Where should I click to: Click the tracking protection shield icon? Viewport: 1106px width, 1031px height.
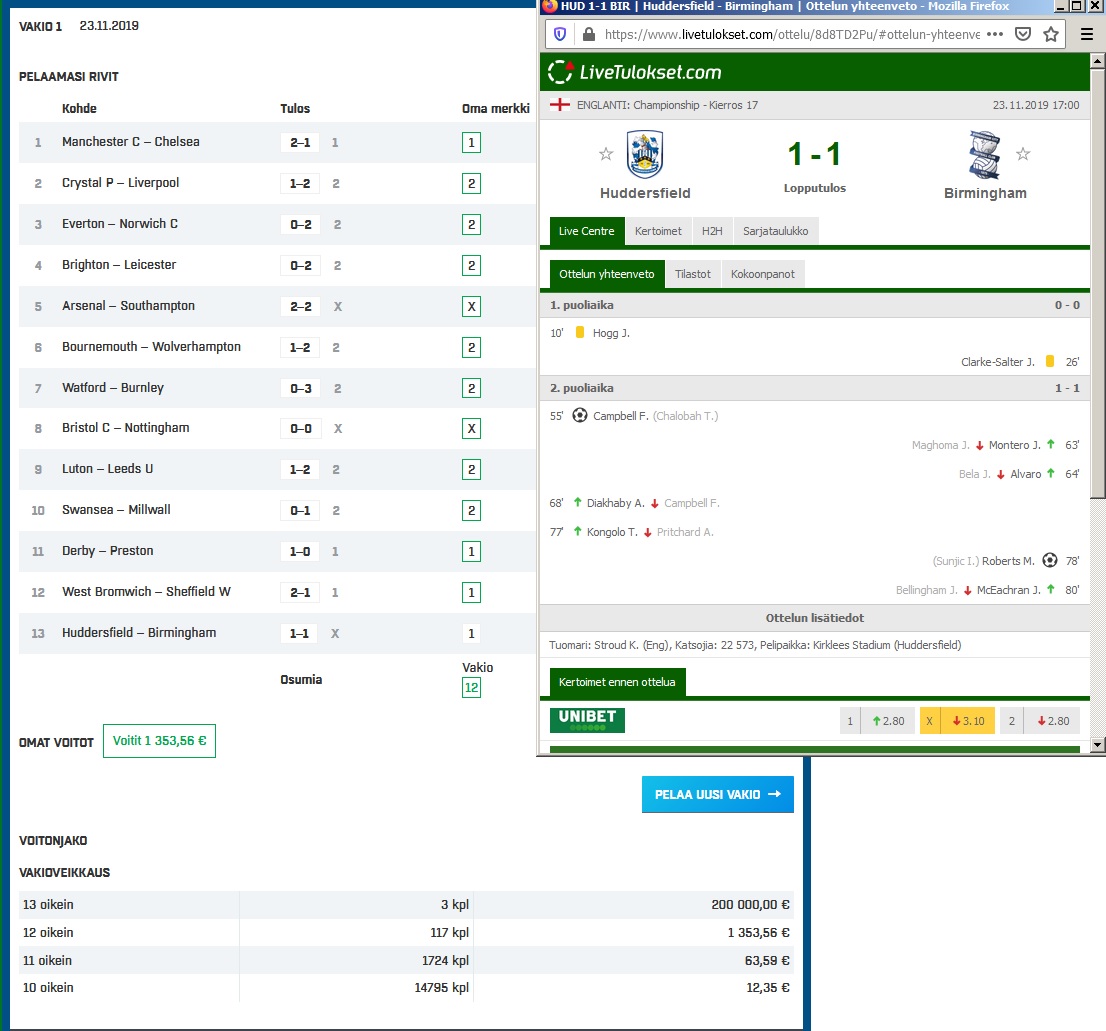[560, 34]
